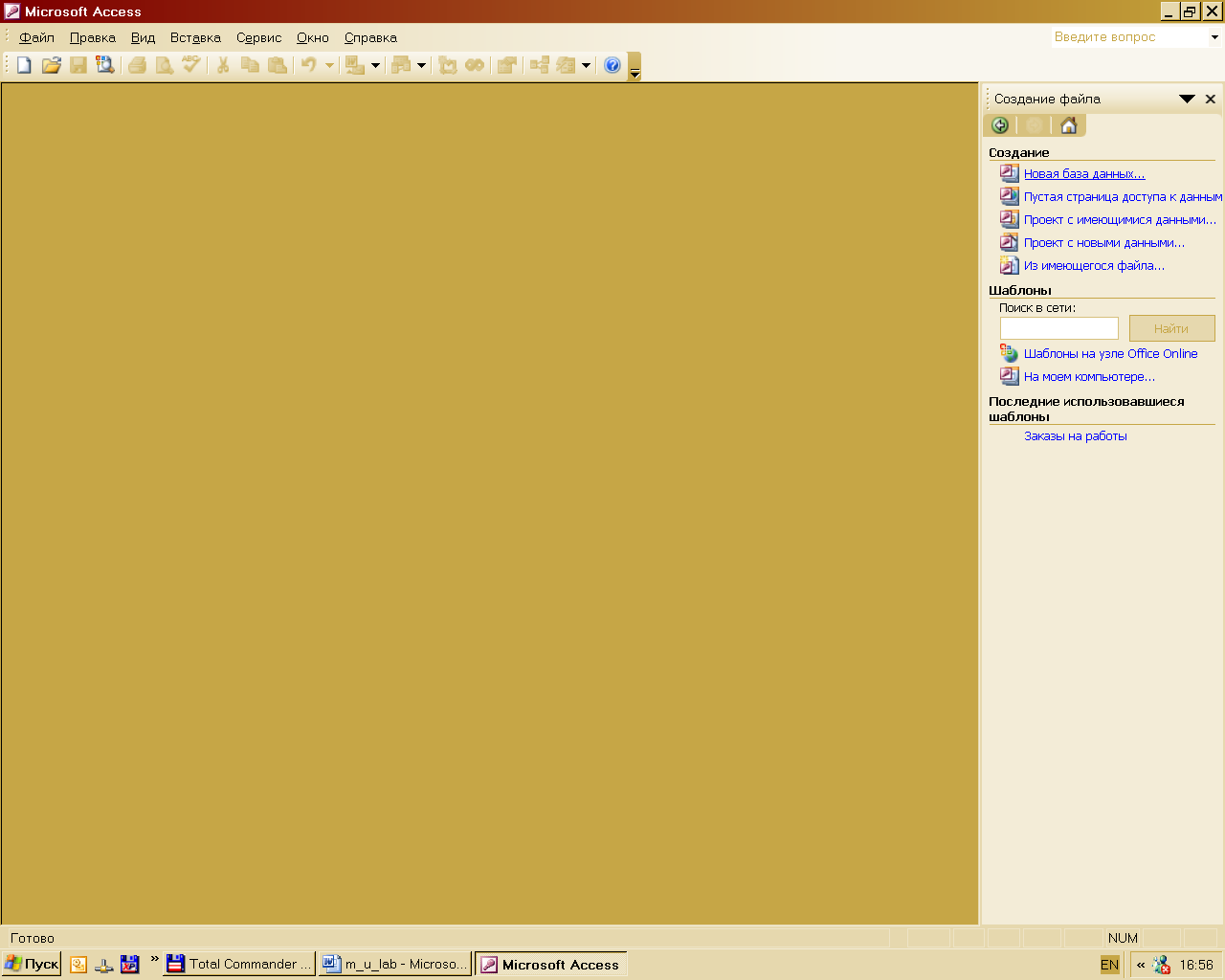Click the Relationships toolbar icon
Image resolution: width=1225 pixels, height=980 pixels.
540,65
